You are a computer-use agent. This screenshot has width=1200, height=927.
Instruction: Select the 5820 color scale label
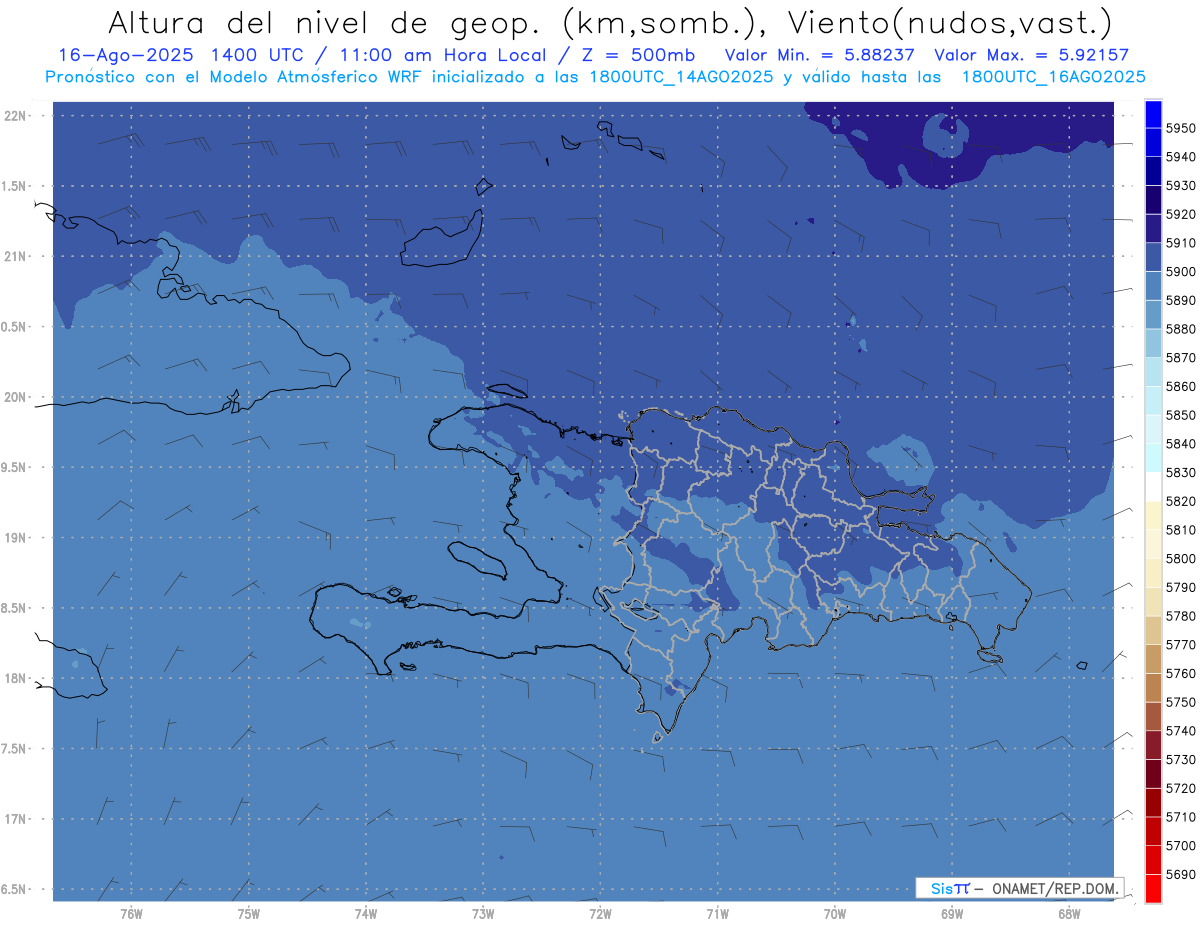(1180, 501)
